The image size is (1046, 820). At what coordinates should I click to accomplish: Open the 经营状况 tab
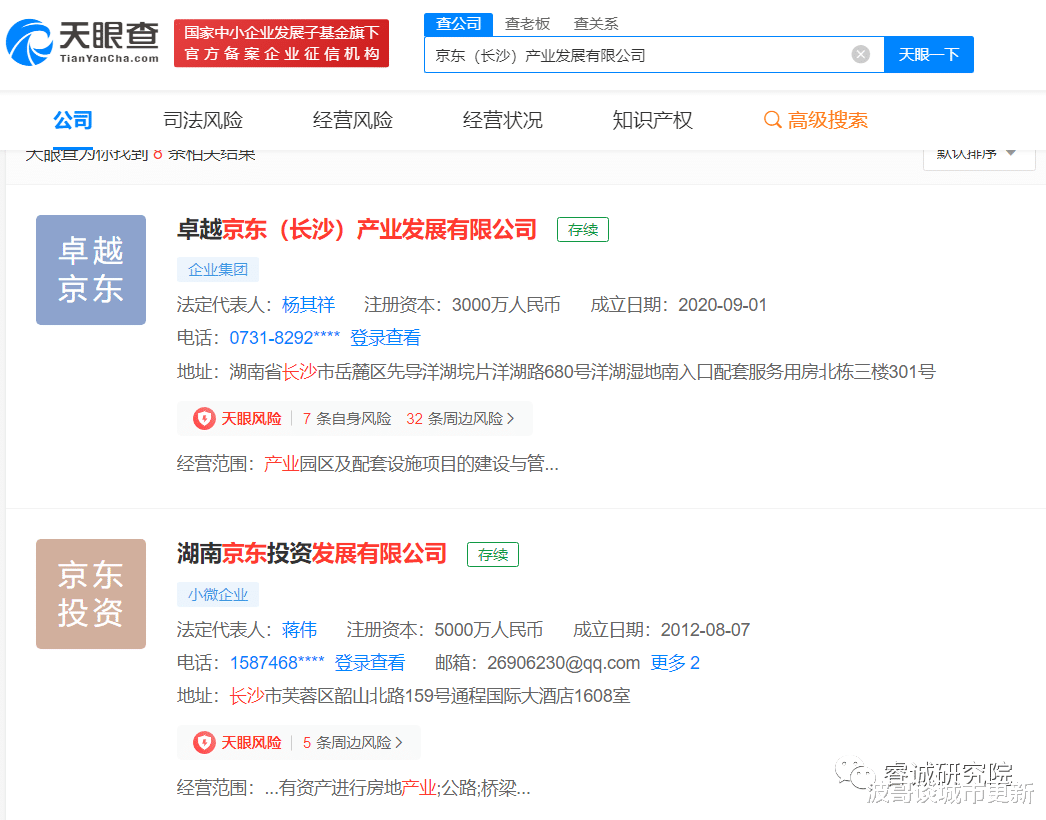click(502, 120)
